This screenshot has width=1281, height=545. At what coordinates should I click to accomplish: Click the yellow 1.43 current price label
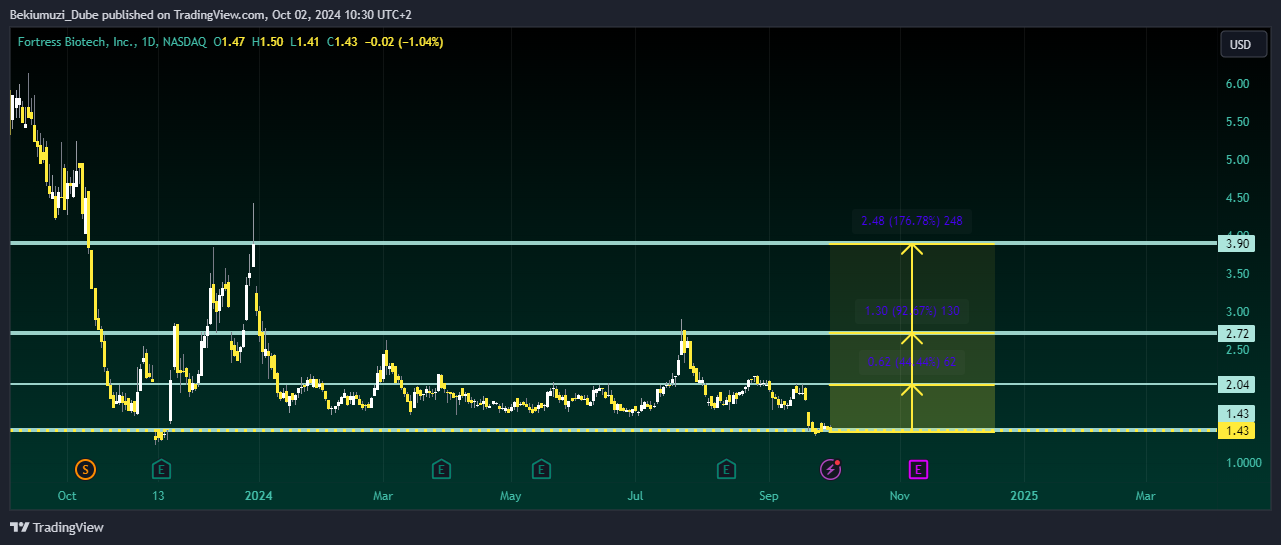(x=1239, y=430)
